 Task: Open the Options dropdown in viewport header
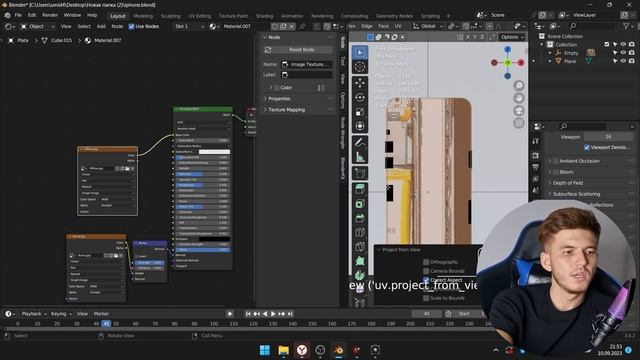(512, 37)
